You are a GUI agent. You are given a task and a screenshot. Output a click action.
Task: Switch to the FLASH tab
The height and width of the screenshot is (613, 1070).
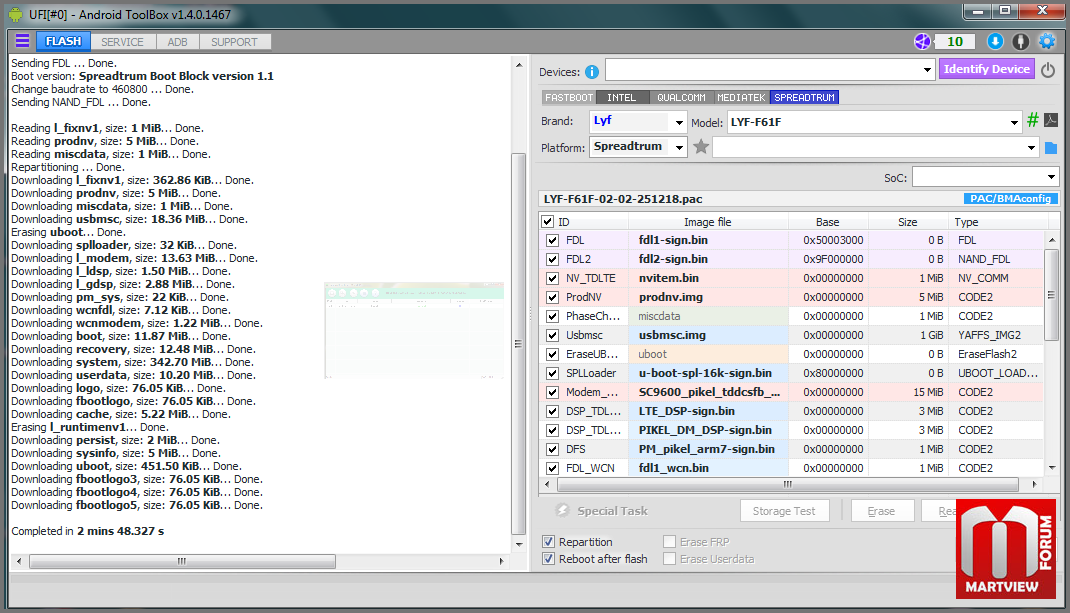63,42
